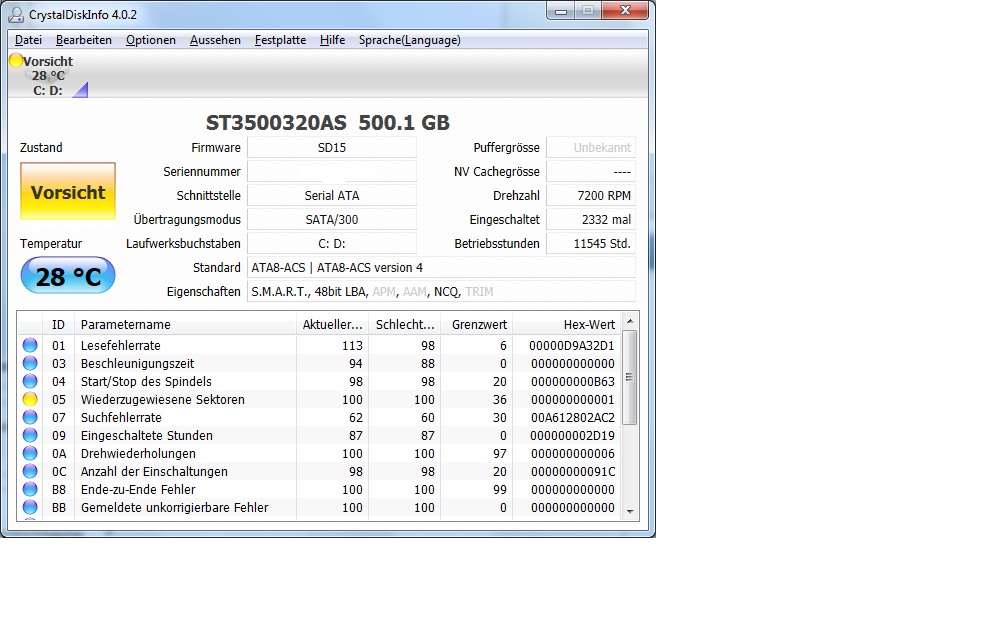Open the Bearbeiten menu

[x=84, y=40]
